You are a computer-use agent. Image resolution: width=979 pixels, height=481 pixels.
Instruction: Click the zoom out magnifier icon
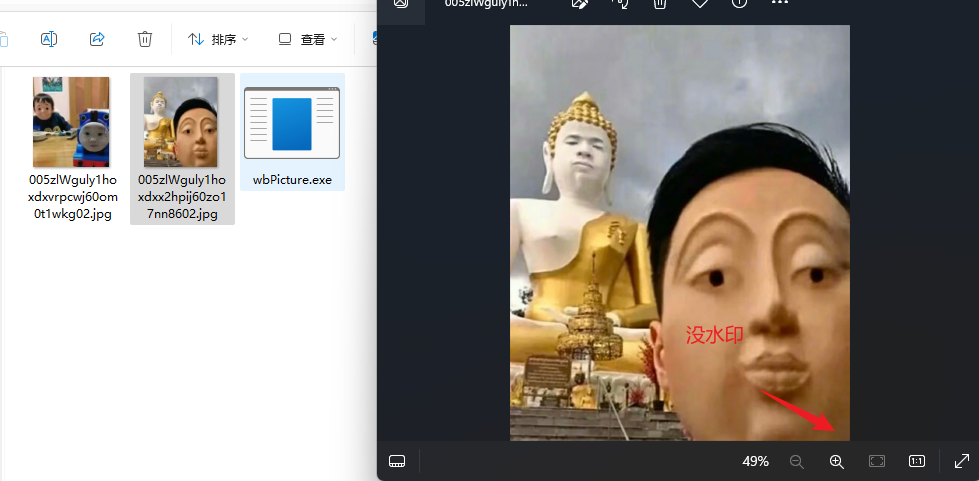tap(797, 462)
